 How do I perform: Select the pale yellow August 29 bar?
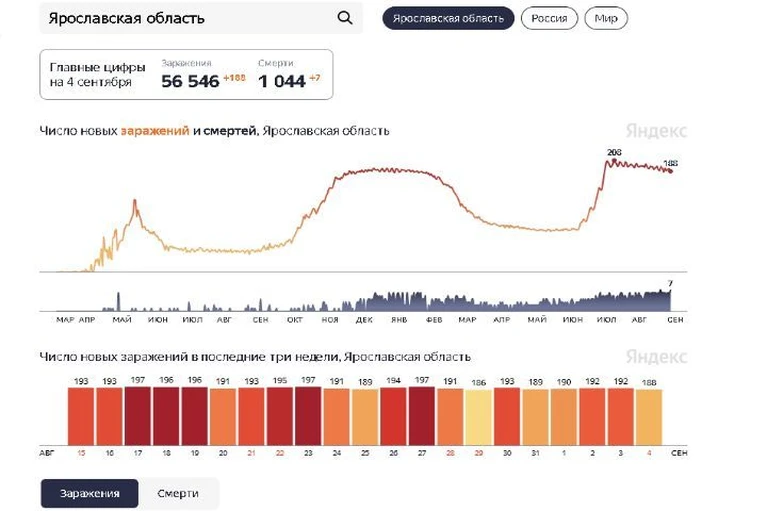click(x=478, y=418)
